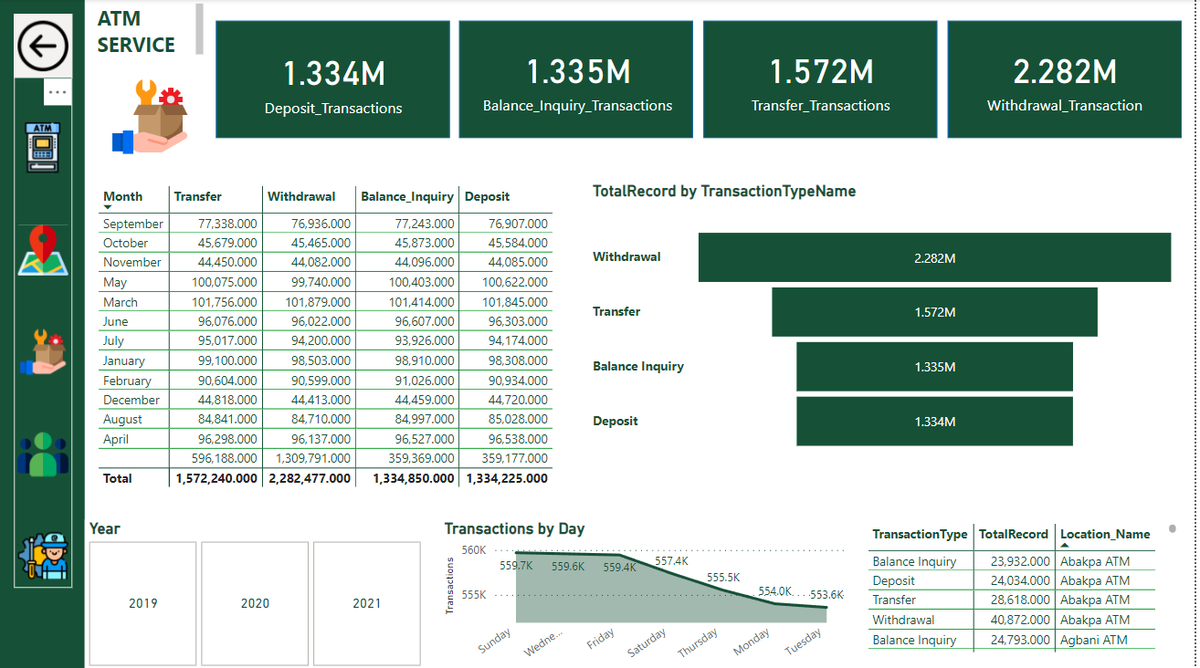The image size is (1200, 668).
Task: Click TotalRecord by TransactionTypeName chart title
Action: [724, 191]
